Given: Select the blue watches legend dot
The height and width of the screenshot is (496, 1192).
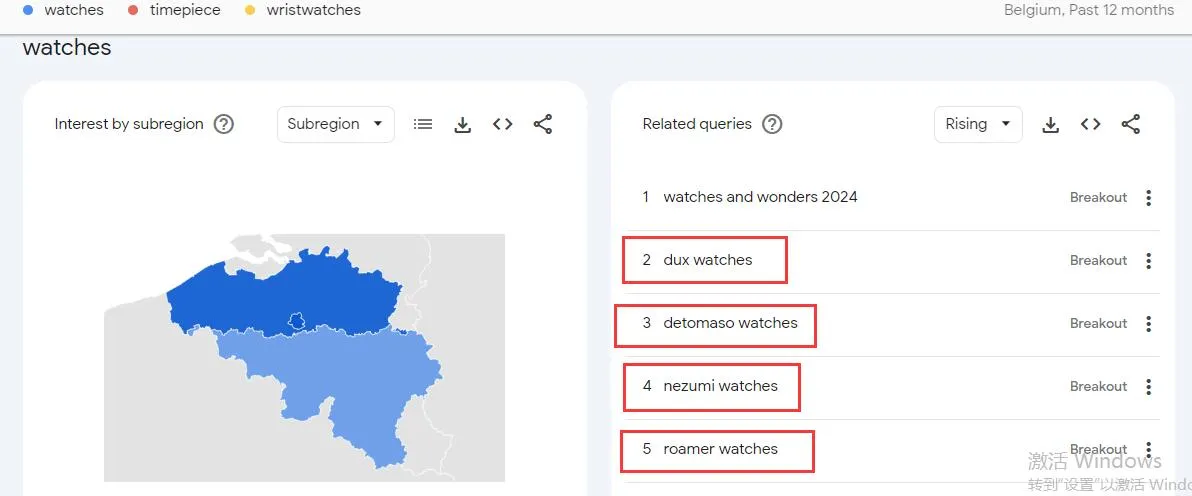Looking at the screenshot, I should coord(28,11).
